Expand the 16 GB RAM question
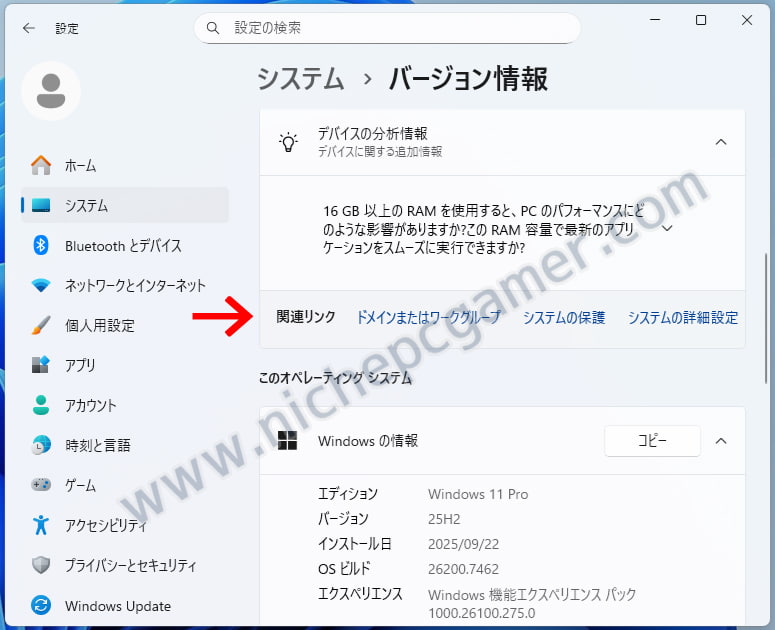This screenshot has height=630, width=775. click(x=667, y=228)
